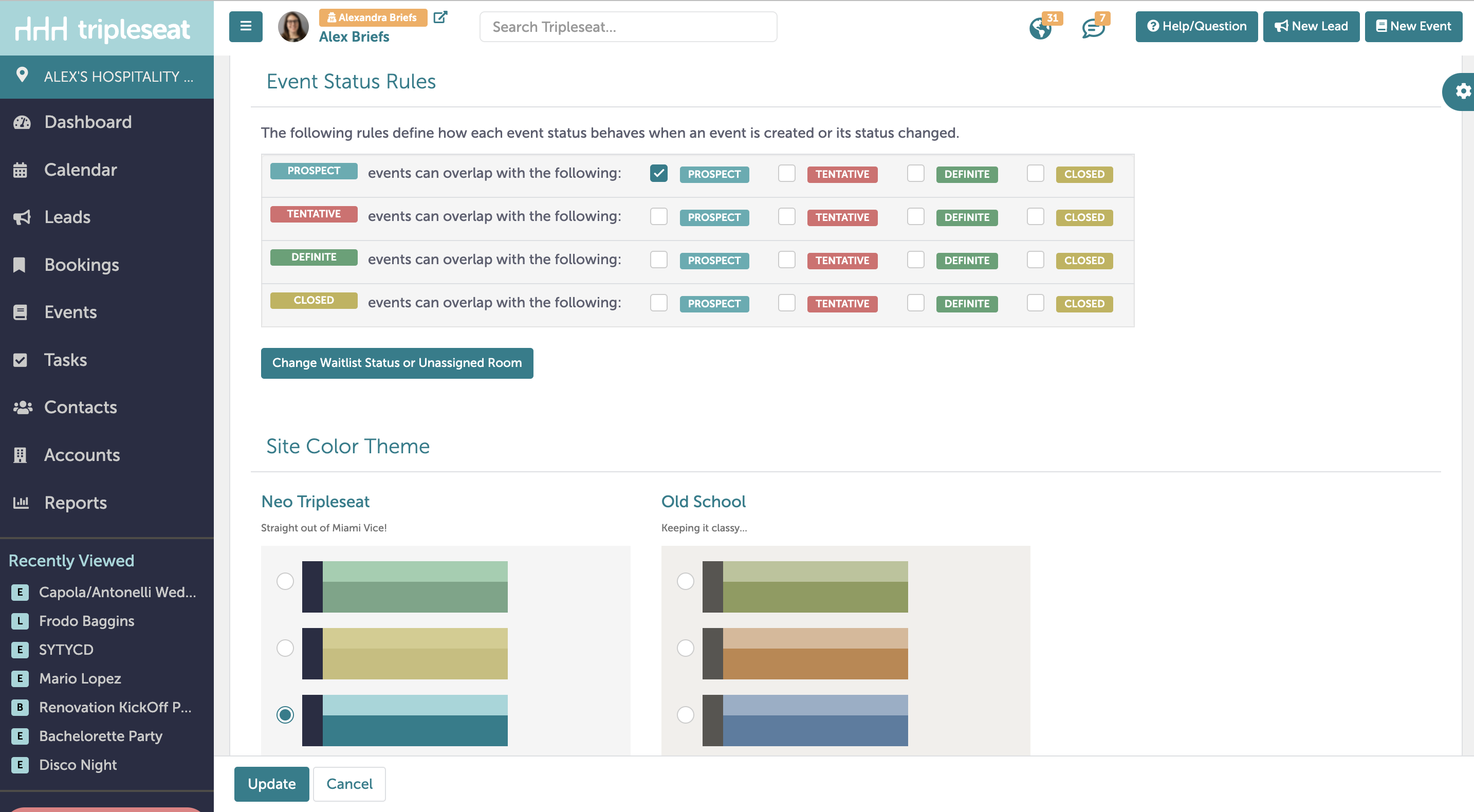Click the E icon beside SYTYCD
Image resolution: width=1474 pixels, height=812 pixels.
(x=20, y=650)
